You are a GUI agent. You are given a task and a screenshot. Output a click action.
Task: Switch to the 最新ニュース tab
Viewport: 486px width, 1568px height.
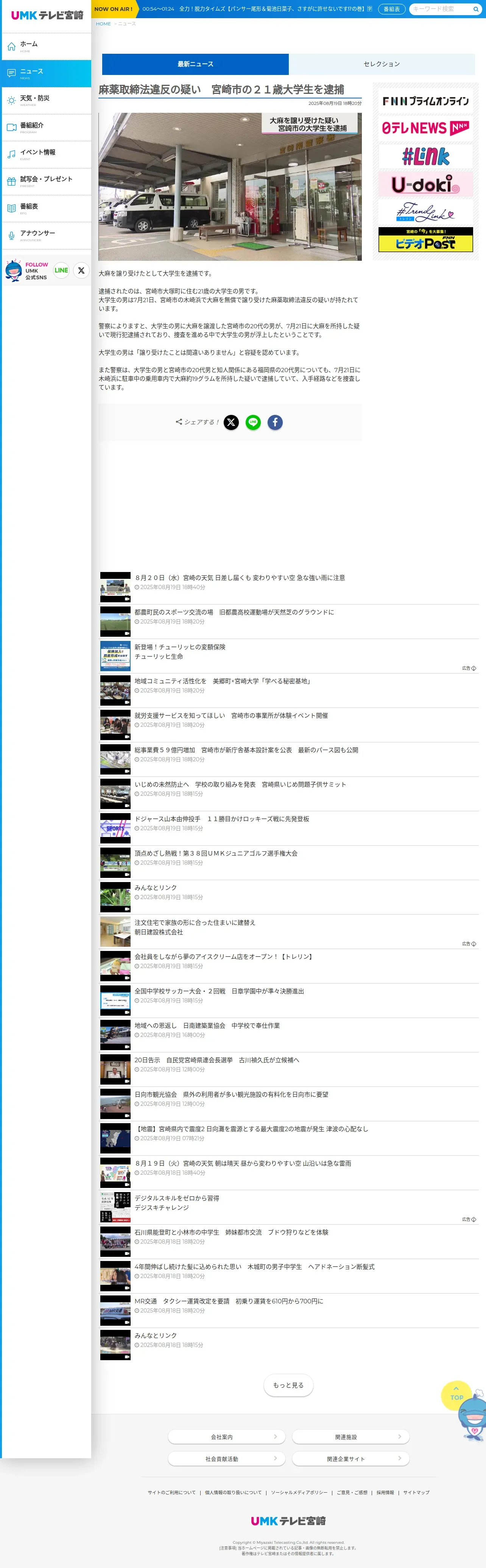pos(195,64)
